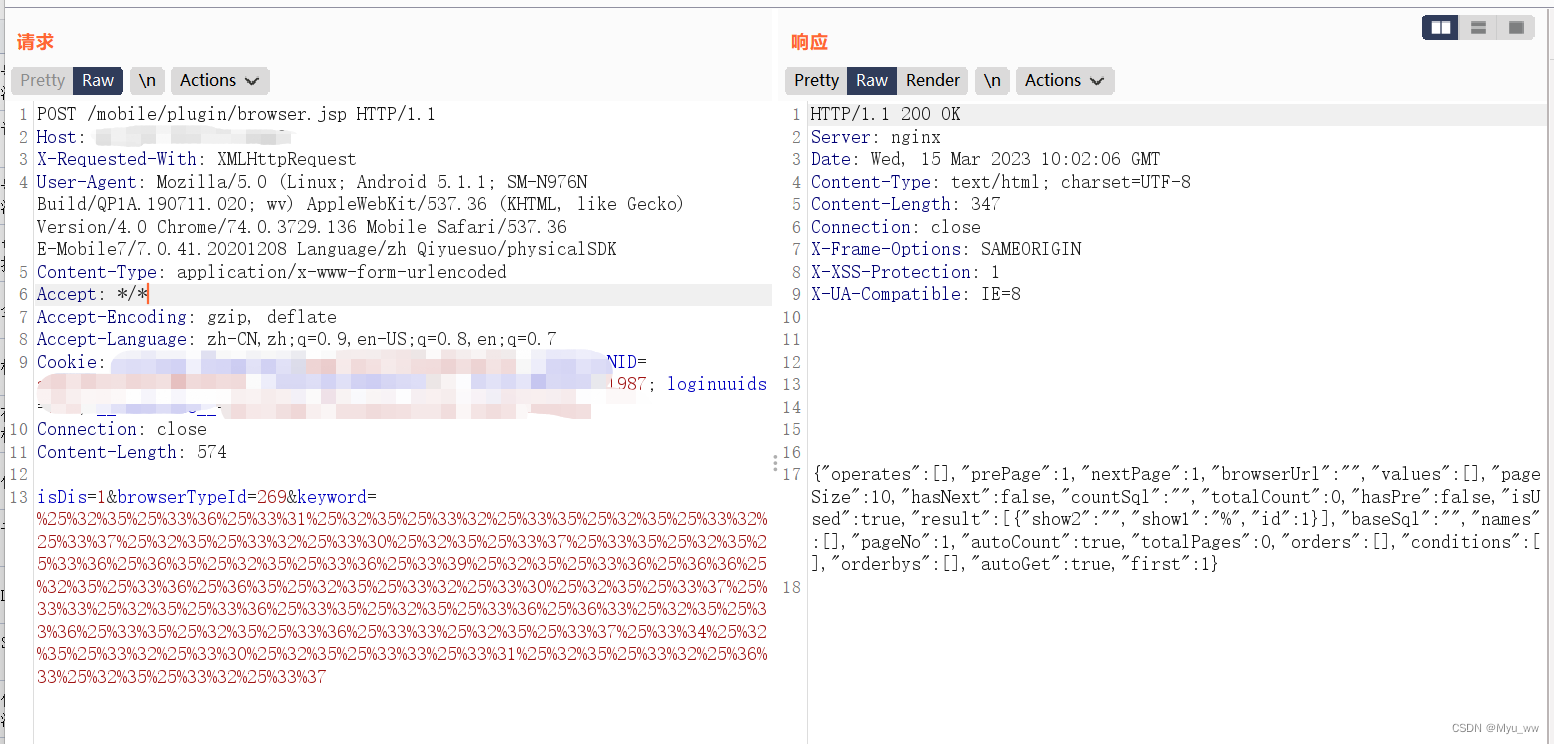Screen dimensions: 1554x744
Task: Click the Accept-Encoding gzip, deflate line
Action: (187, 317)
